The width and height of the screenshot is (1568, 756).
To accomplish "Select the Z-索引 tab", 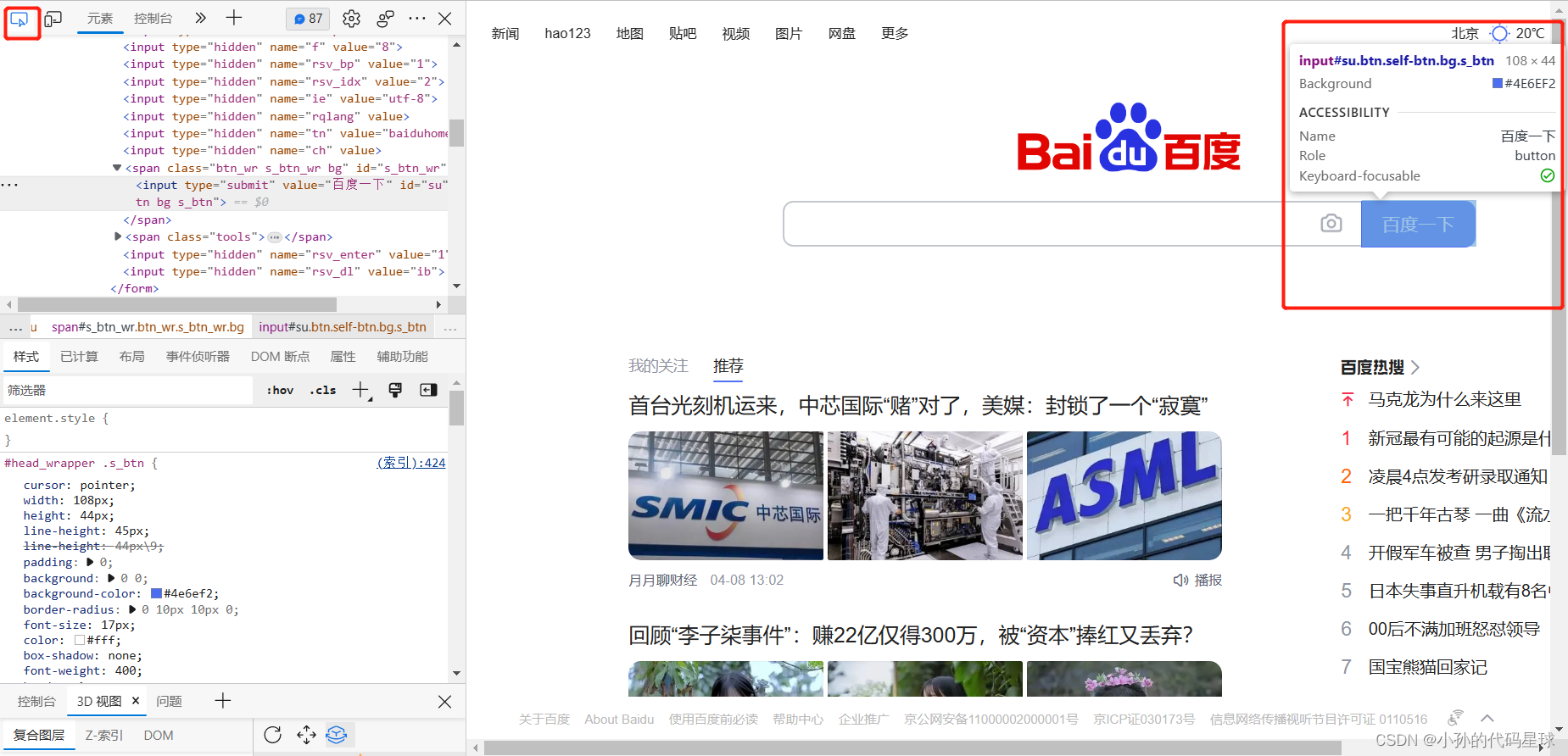I will point(104,736).
